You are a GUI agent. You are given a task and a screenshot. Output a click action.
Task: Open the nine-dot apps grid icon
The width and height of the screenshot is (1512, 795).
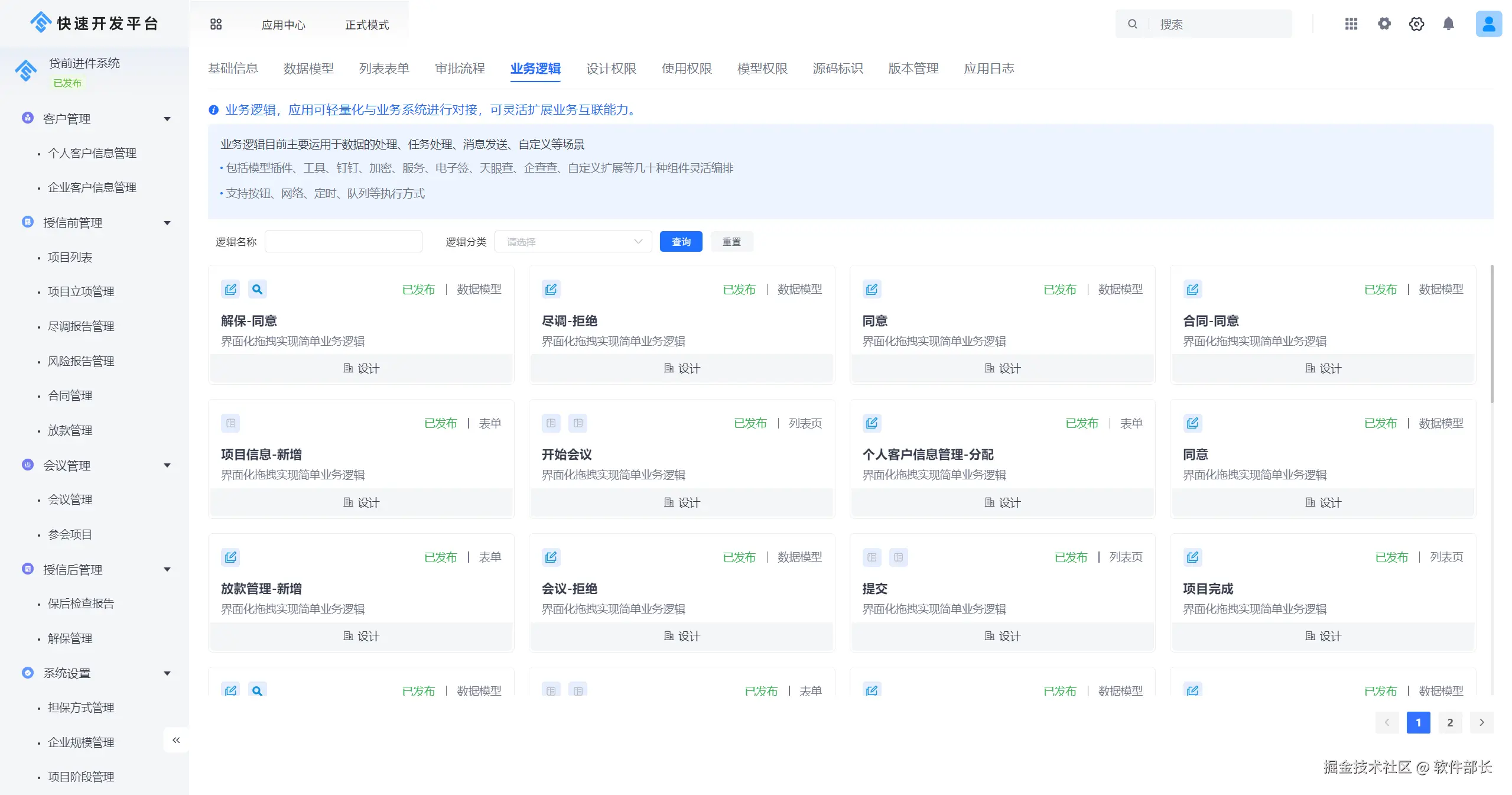tap(1351, 24)
